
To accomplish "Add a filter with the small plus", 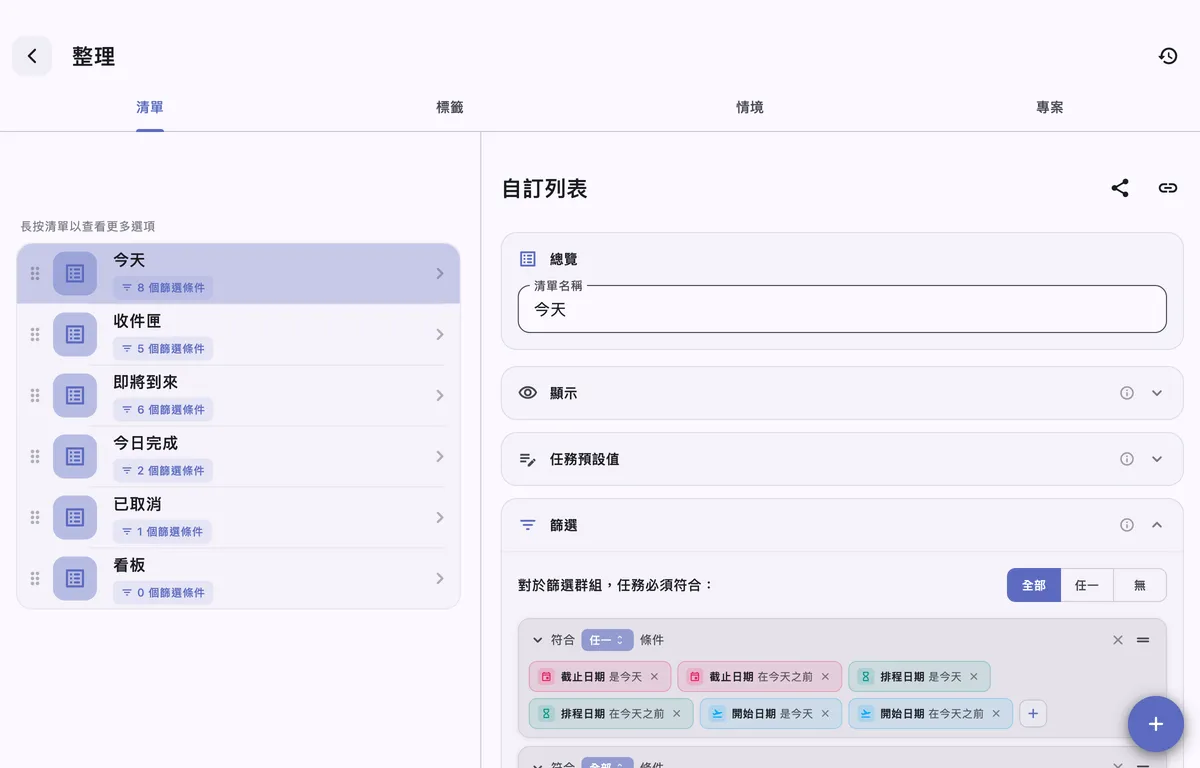I will click(1033, 713).
